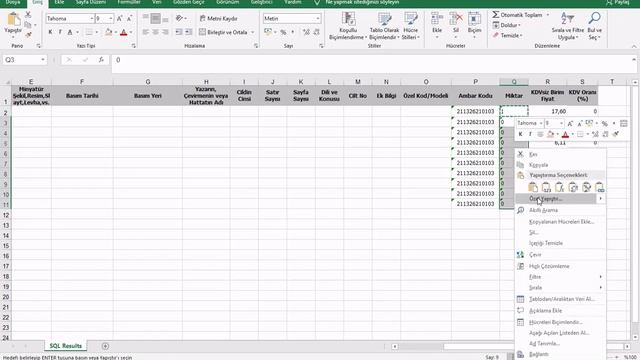This screenshot has width=640, height=360.
Task: Choose paste formulas fx icon in context menu
Action: coord(559,187)
